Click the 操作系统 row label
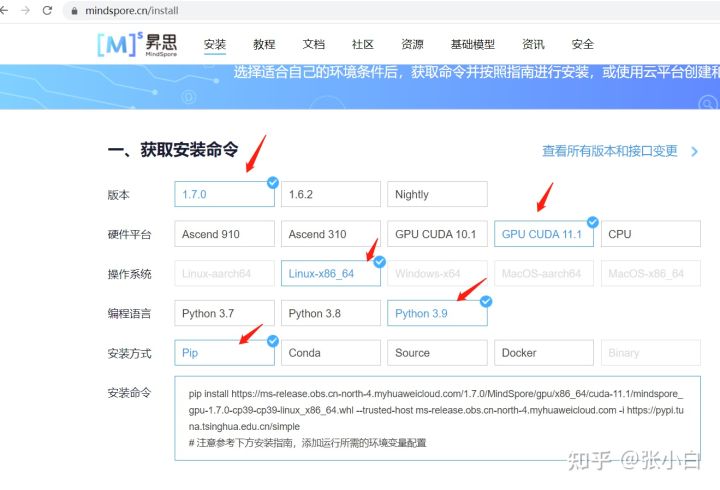 click(129, 274)
